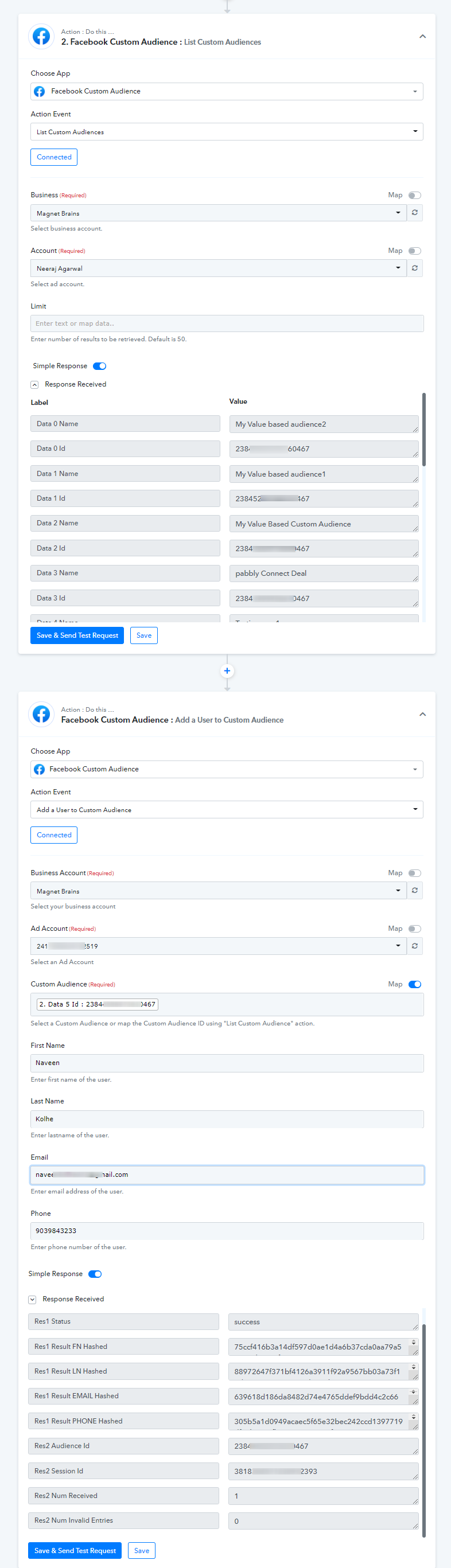Toggle Map switch for Custom Audience field
The height and width of the screenshot is (1568, 451).
coord(415,984)
